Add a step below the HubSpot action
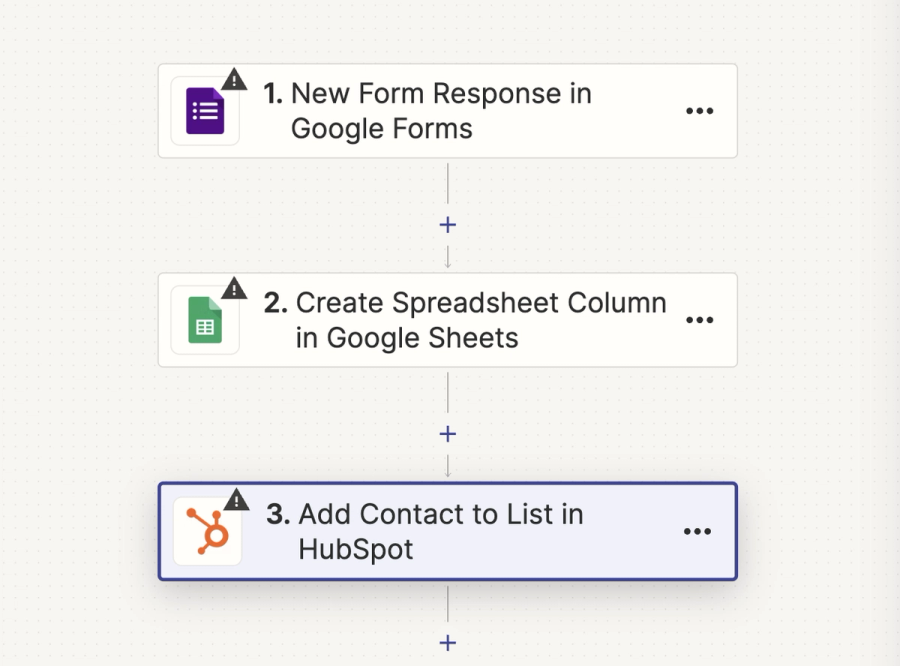This screenshot has height=666, width=900. point(448,642)
